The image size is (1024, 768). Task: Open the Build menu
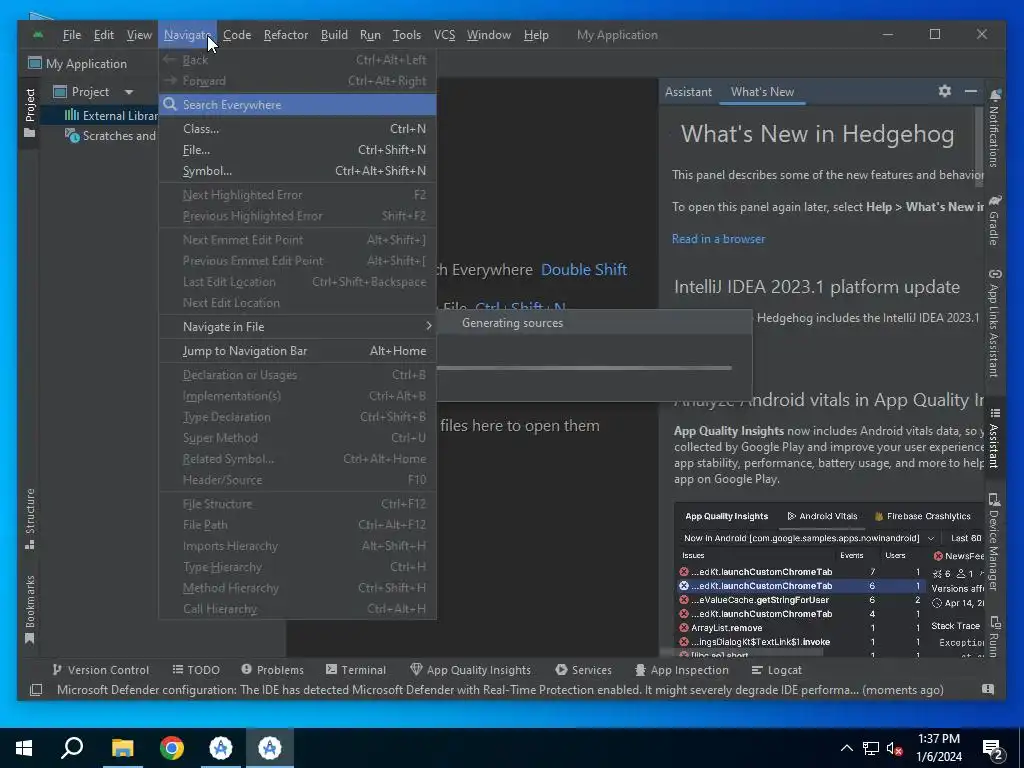pyautogui.click(x=334, y=35)
